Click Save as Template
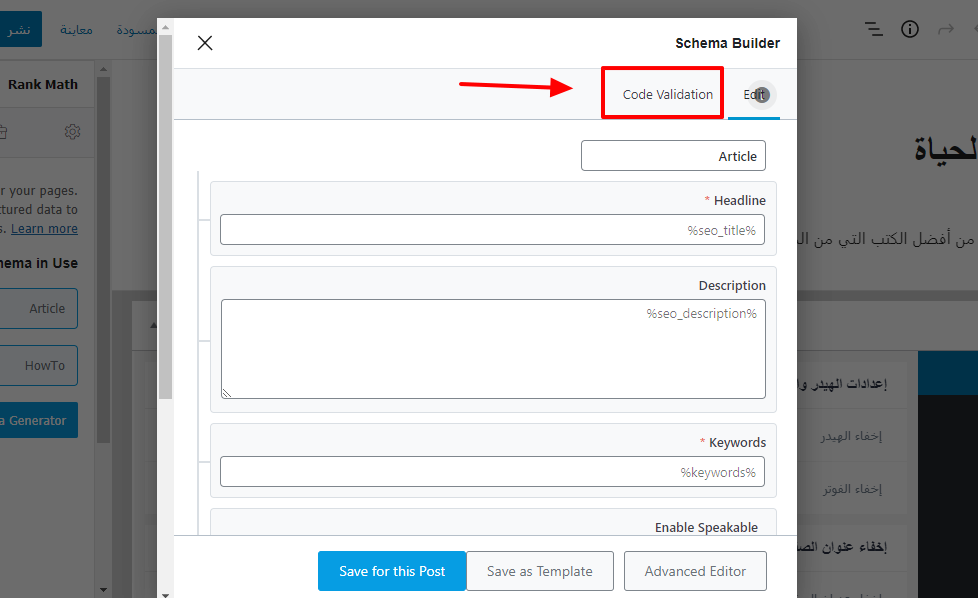This screenshot has height=598, width=978. click(539, 571)
